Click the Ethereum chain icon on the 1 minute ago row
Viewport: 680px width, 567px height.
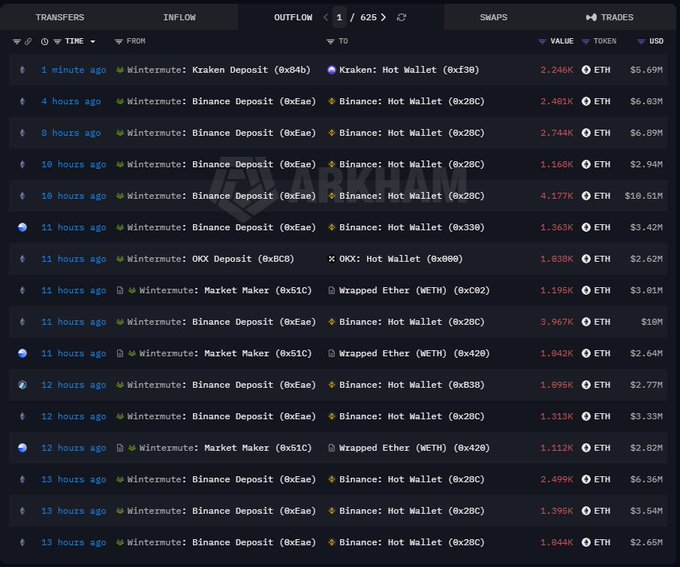(23, 70)
